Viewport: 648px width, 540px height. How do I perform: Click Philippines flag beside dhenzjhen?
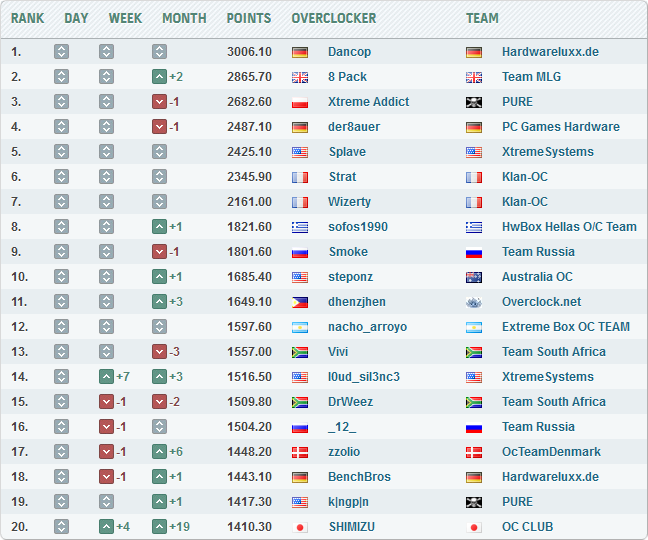(x=300, y=302)
